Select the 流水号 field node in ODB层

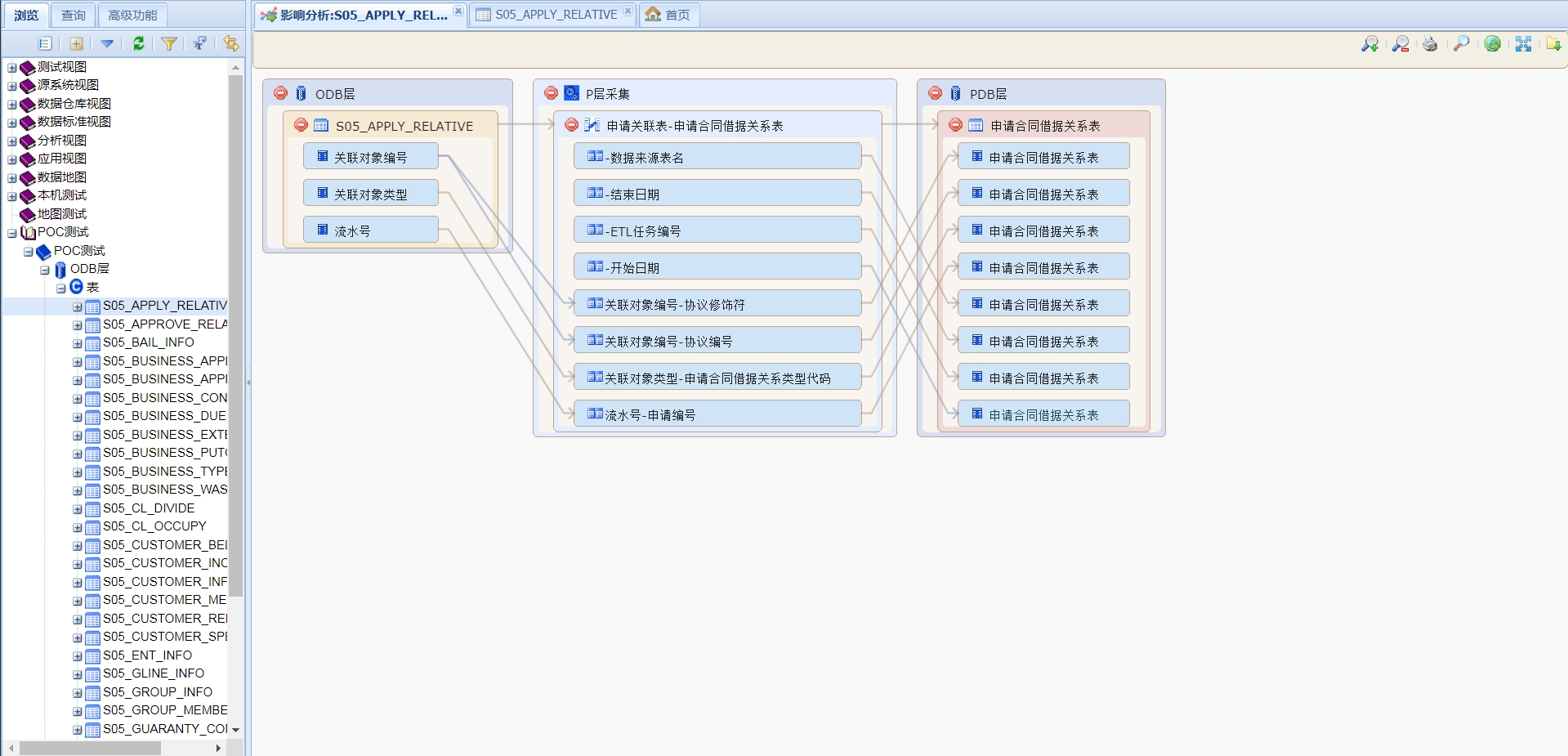point(371,230)
